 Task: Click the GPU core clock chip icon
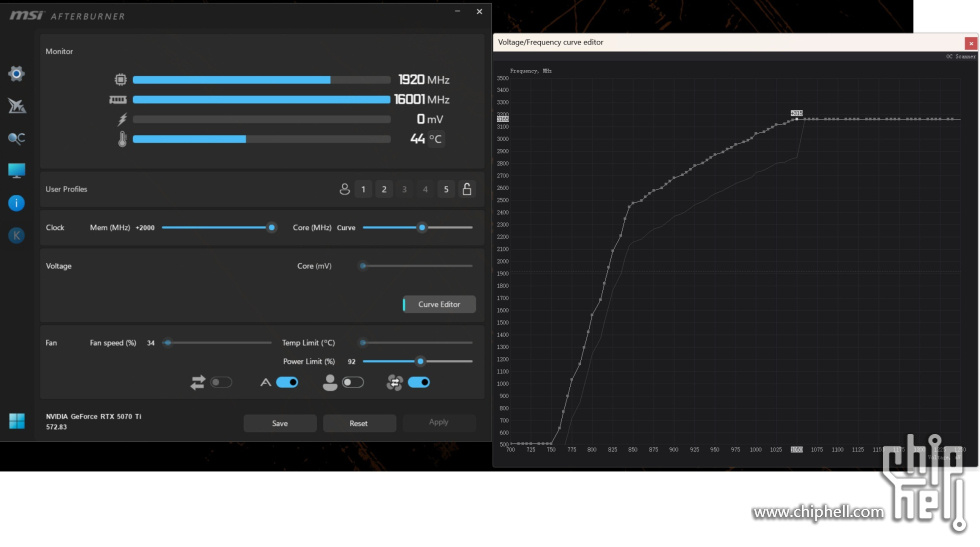(121, 79)
